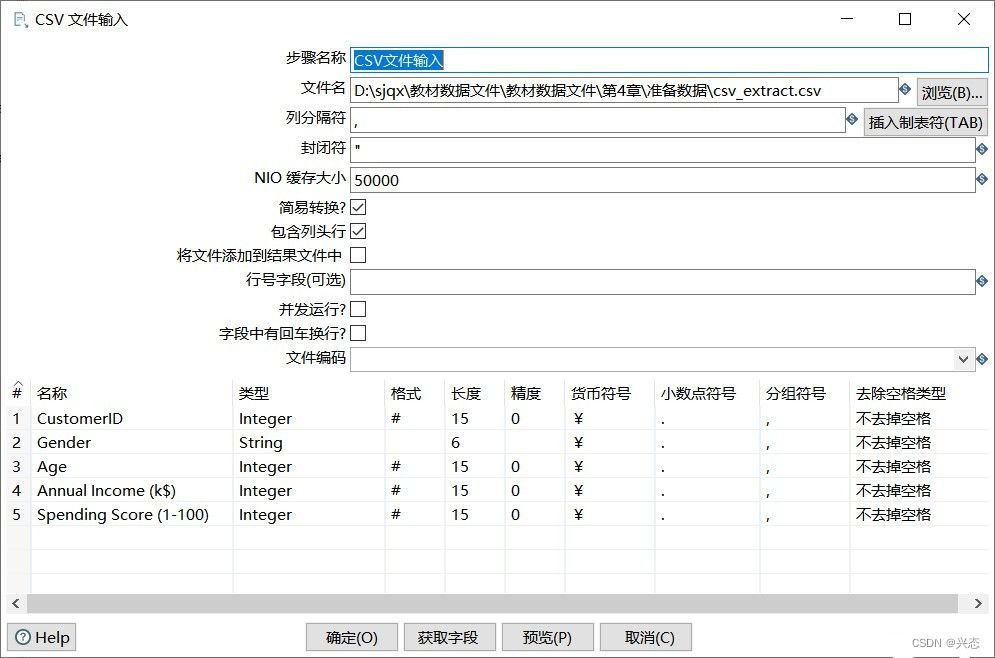Click variable icon beside 封闭符 field
The image size is (995, 658).
(982, 149)
